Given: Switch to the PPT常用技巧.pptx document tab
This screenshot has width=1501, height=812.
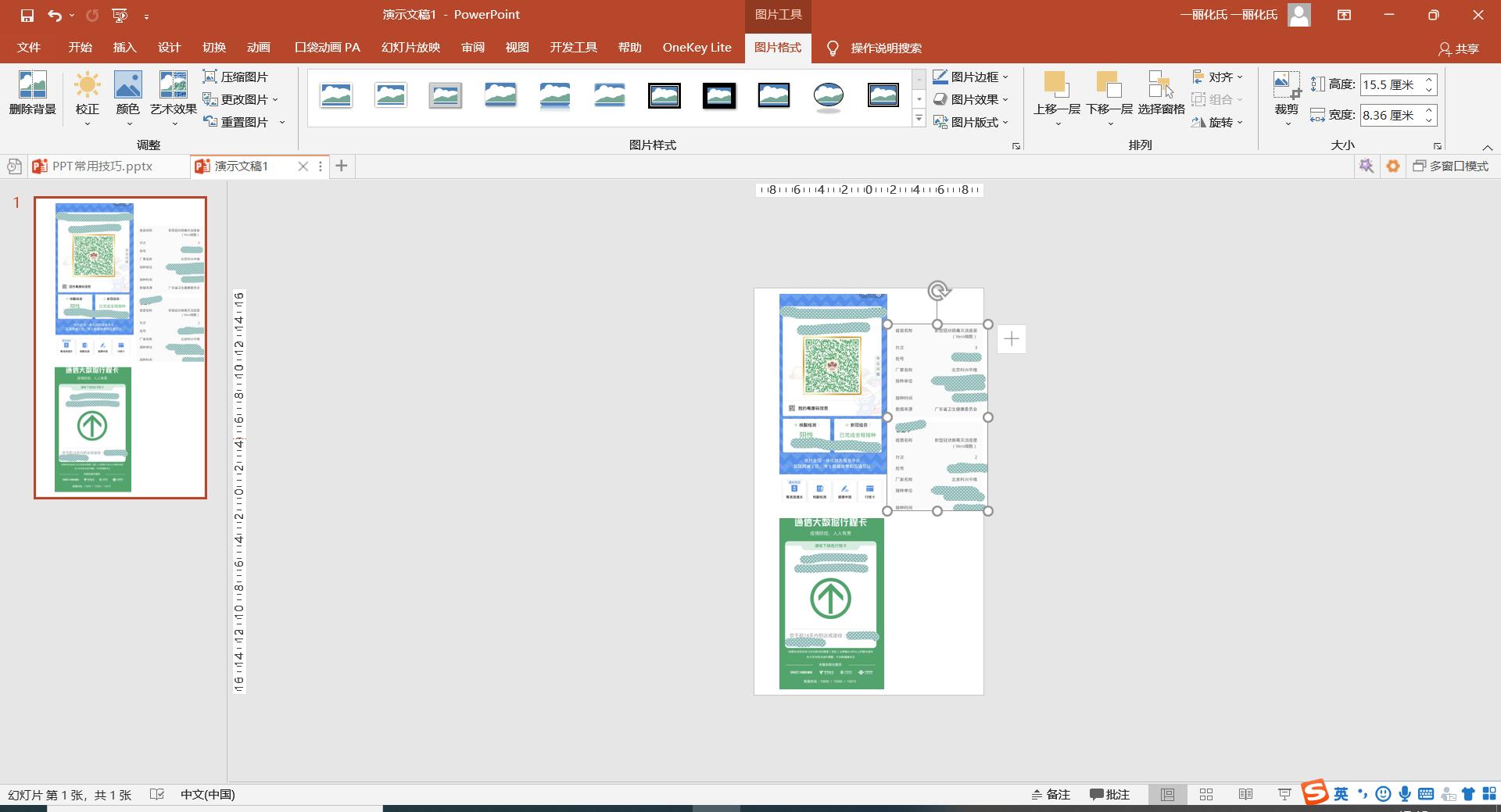Looking at the screenshot, I should [102, 166].
